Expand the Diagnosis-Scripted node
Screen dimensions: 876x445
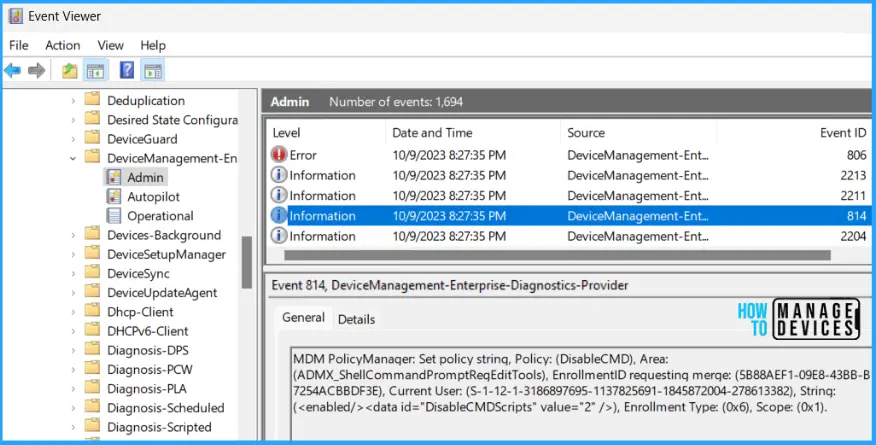click(73, 427)
